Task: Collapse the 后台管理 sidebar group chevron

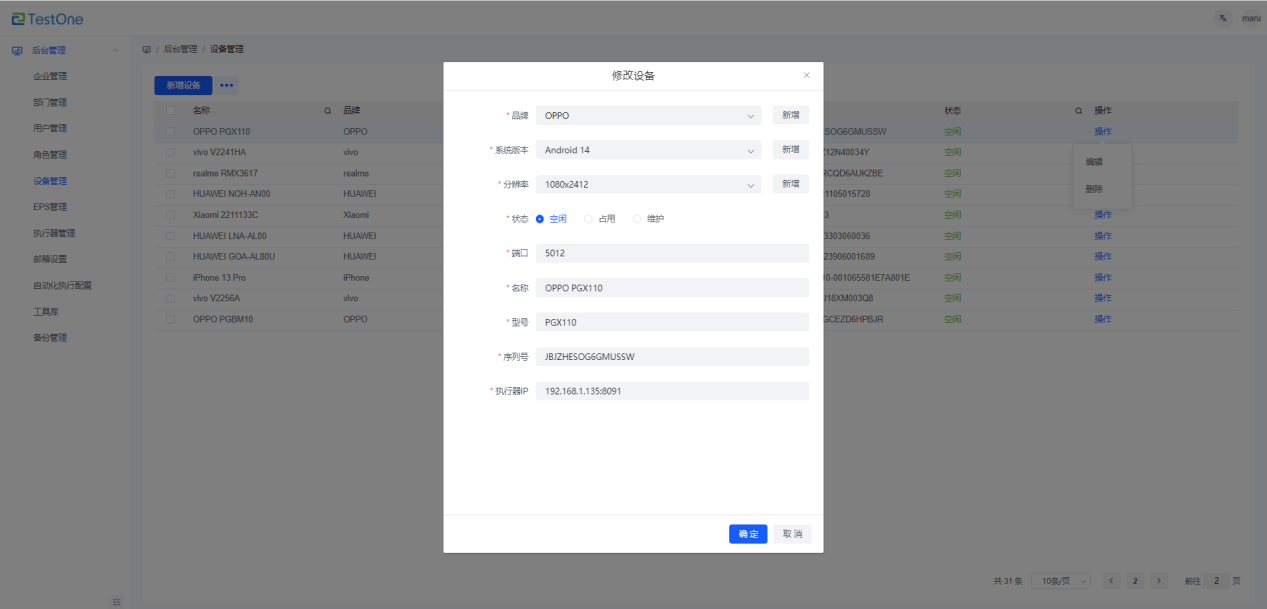Action: [x=115, y=50]
